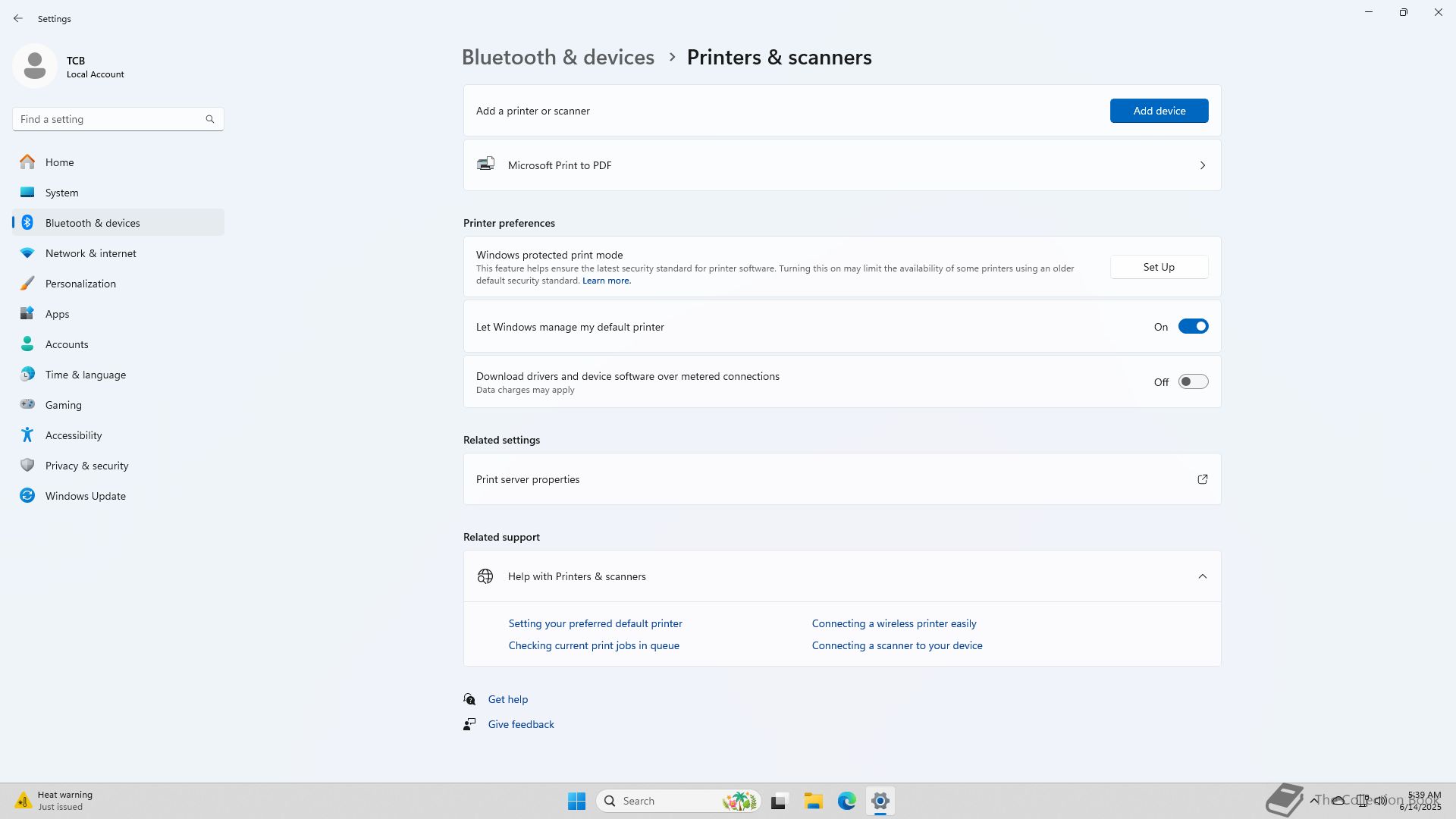Click the Microsoft Print to PDF printer icon
Screen dimensions: 1456x819
tap(485, 165)
